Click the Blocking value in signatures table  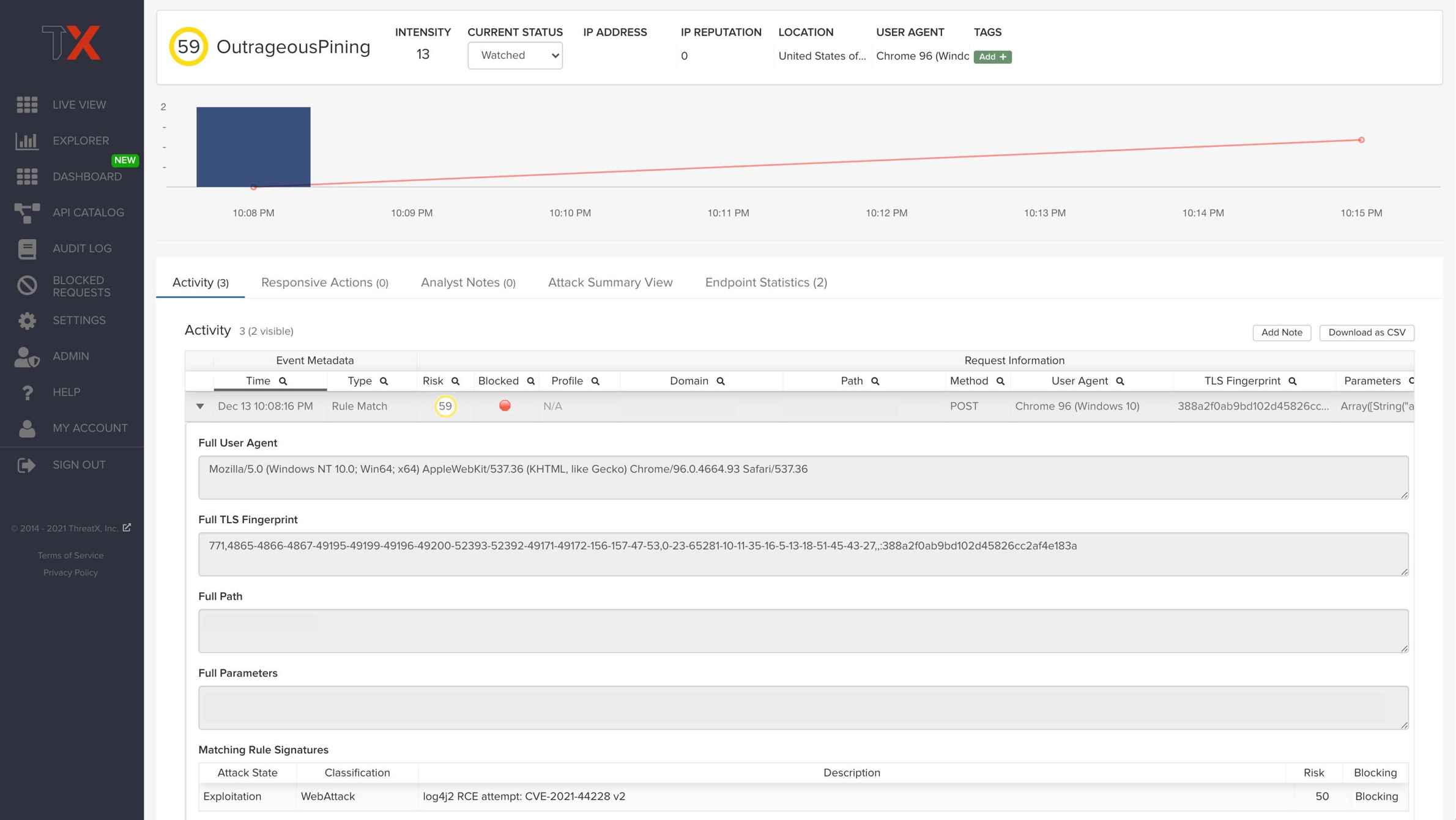[1376, 796]
